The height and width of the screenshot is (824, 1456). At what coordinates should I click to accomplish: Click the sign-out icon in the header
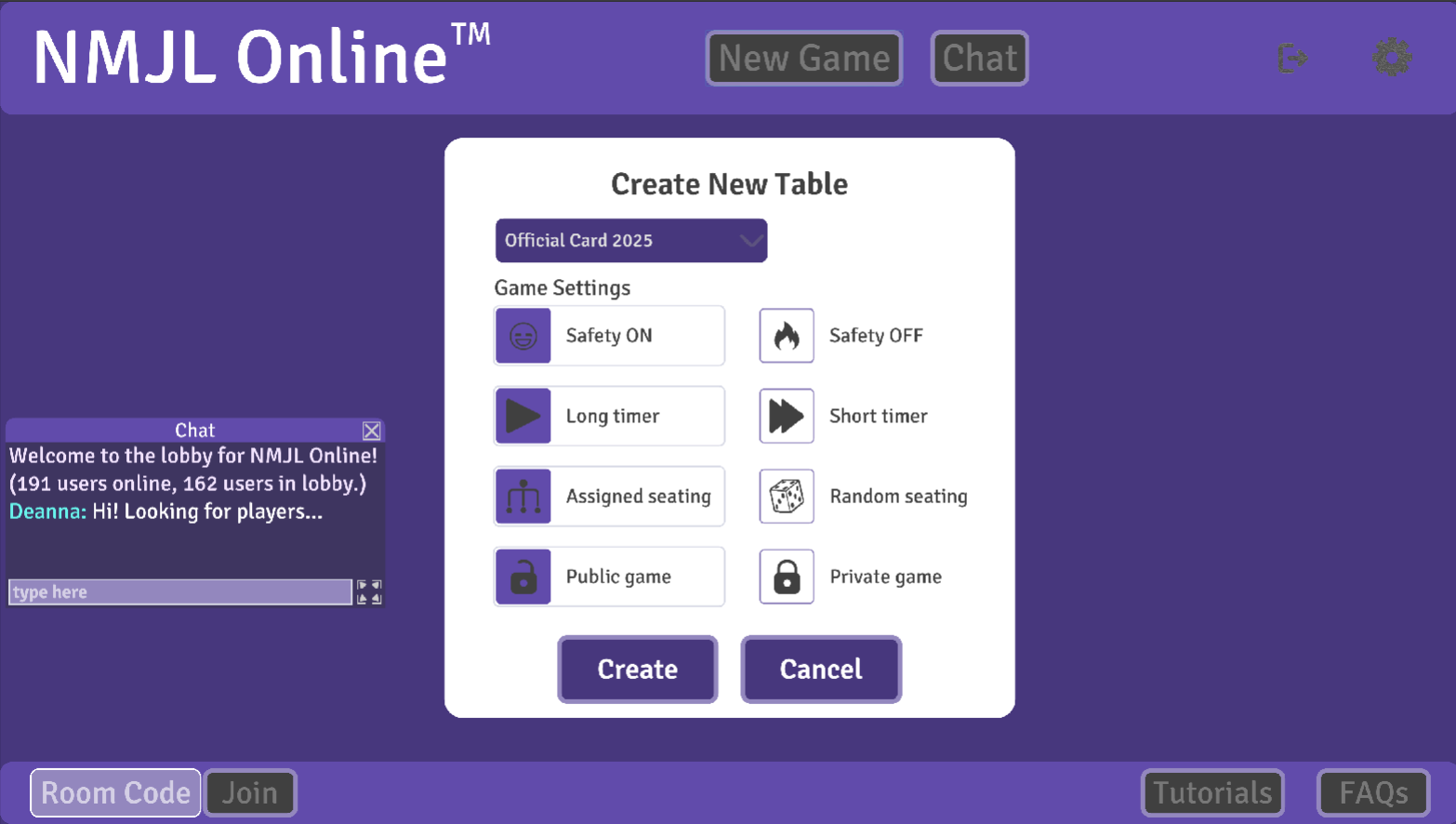click(x=1292, y=58)
